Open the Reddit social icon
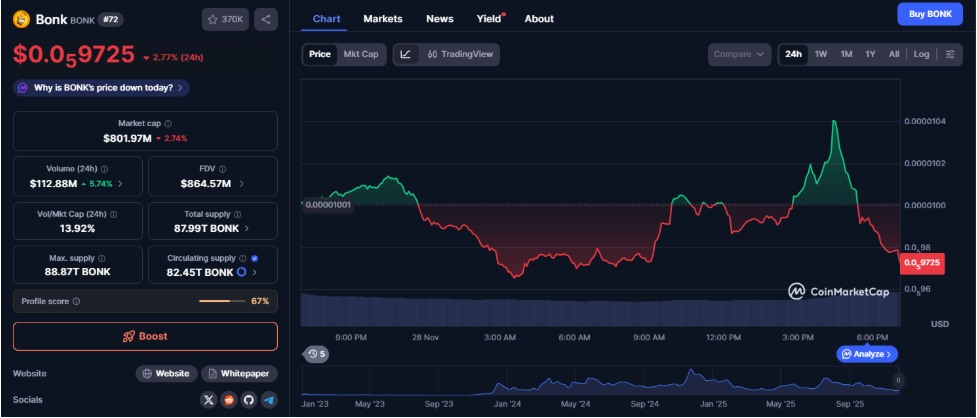This screenshot has width=977, height=418. (228, 400)
